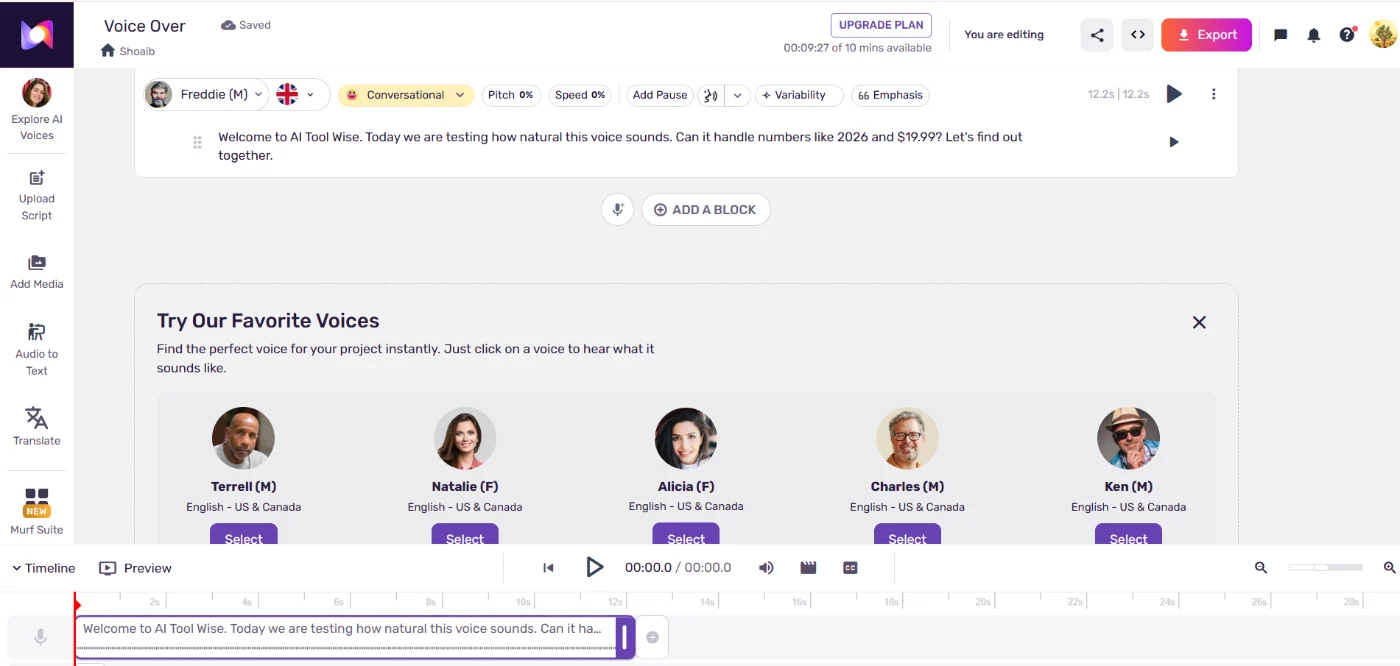This screenshot has width=1400, height=666.
Task: Add a clip with the timeline plus icon
Action: pyautogui.click(x=652, y=637)
